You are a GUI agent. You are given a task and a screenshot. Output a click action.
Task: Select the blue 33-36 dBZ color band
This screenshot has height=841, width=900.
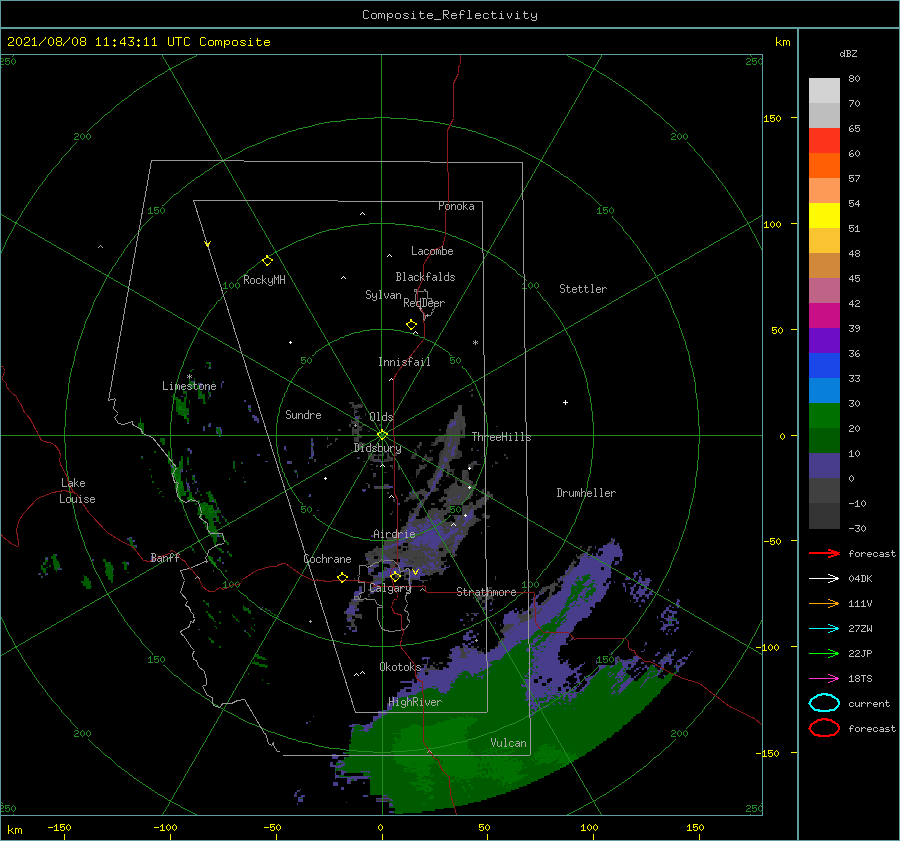[824, 366]
